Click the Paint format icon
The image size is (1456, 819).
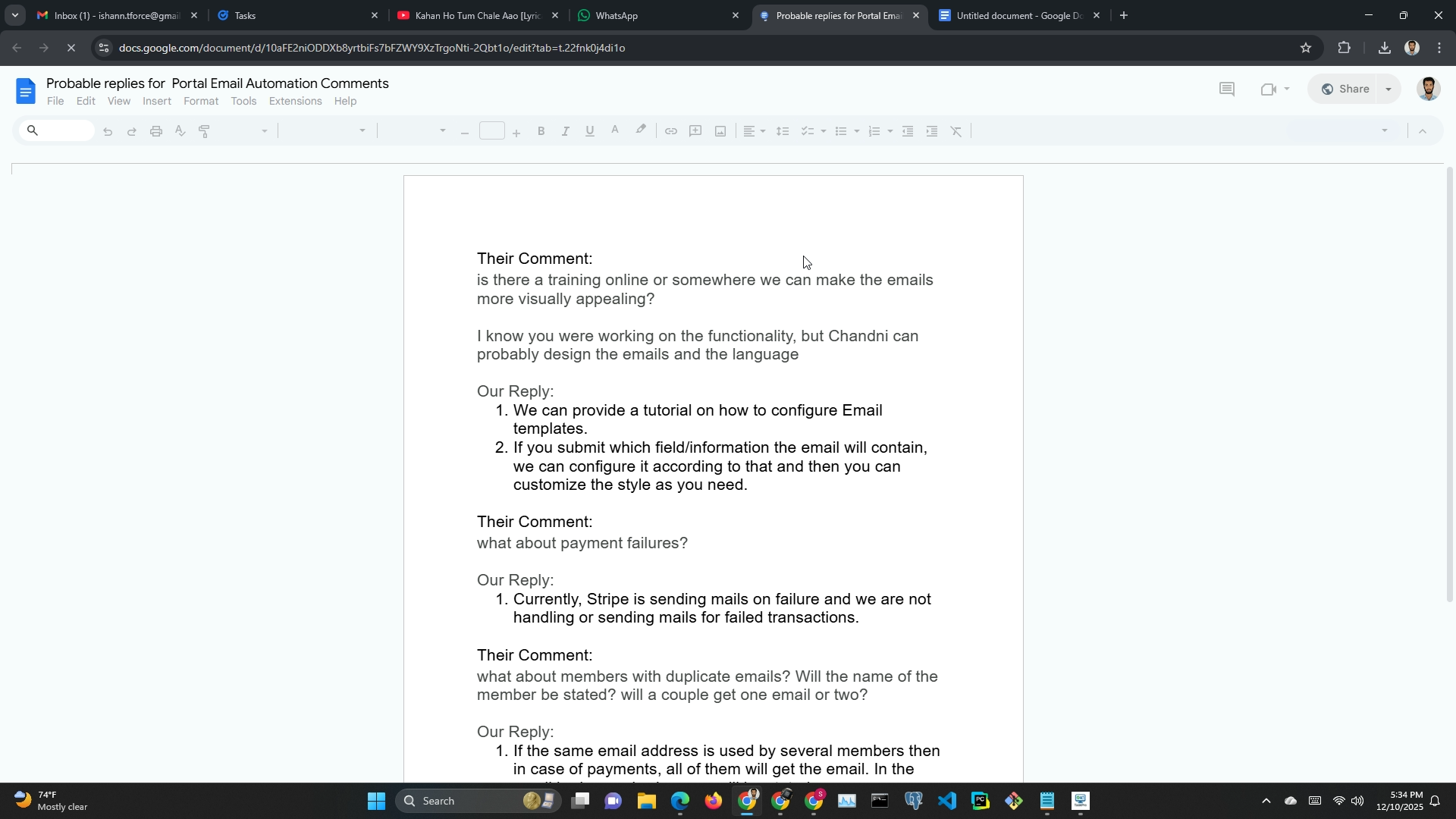click(x=204, y=131)
